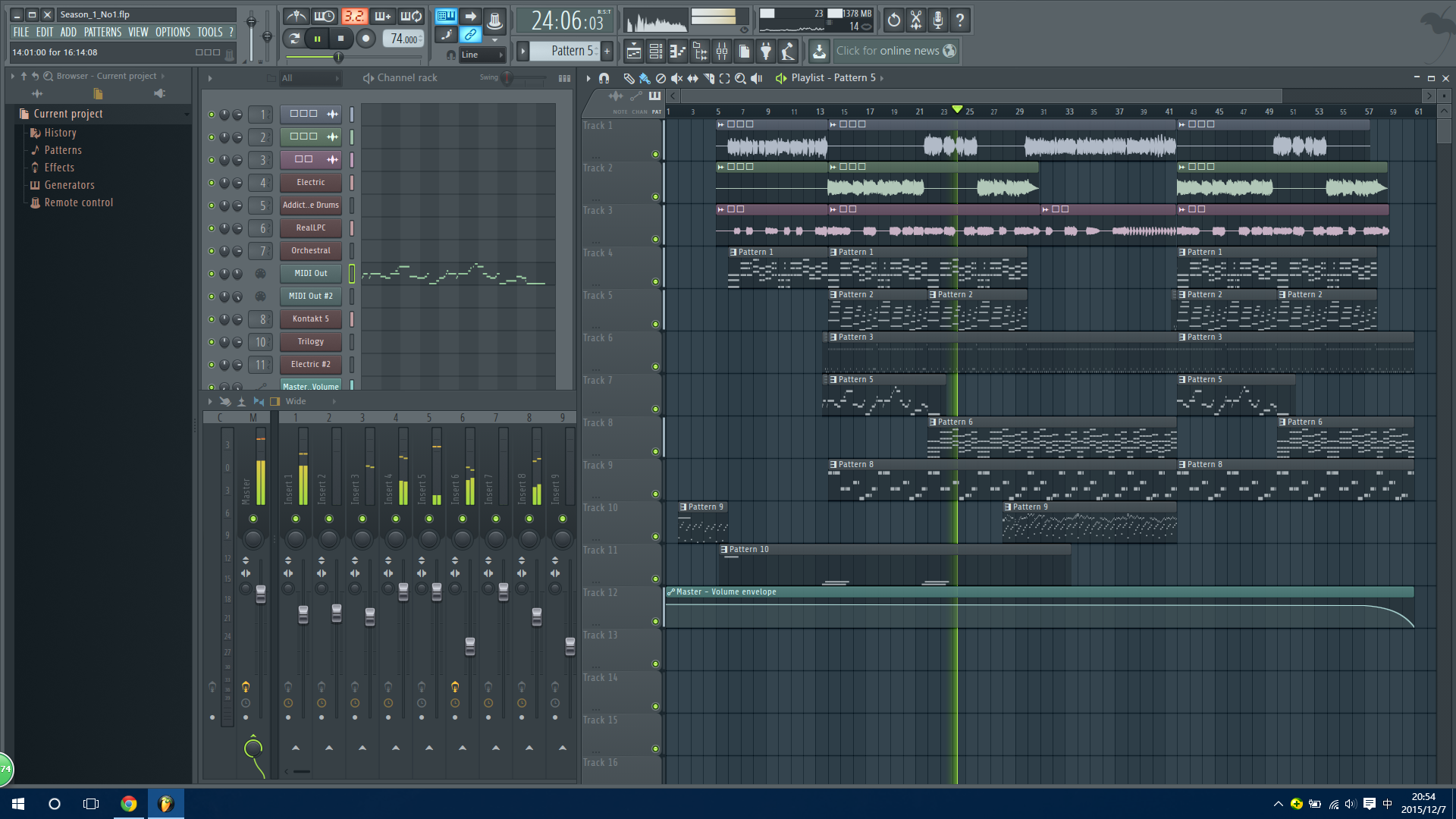
Task: Select the Paint brush tool in Playlist
Action: coord(645,78)
